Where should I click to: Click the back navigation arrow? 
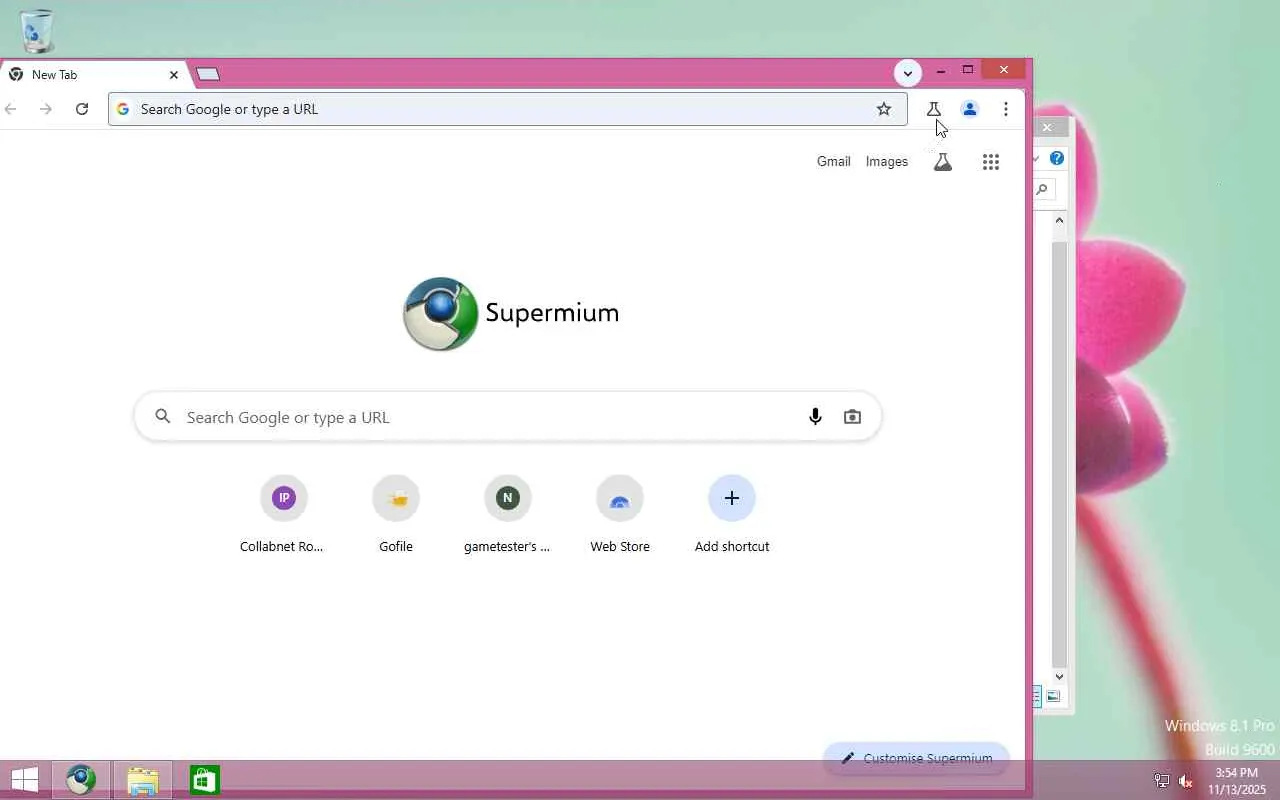(x=11, y=109)
